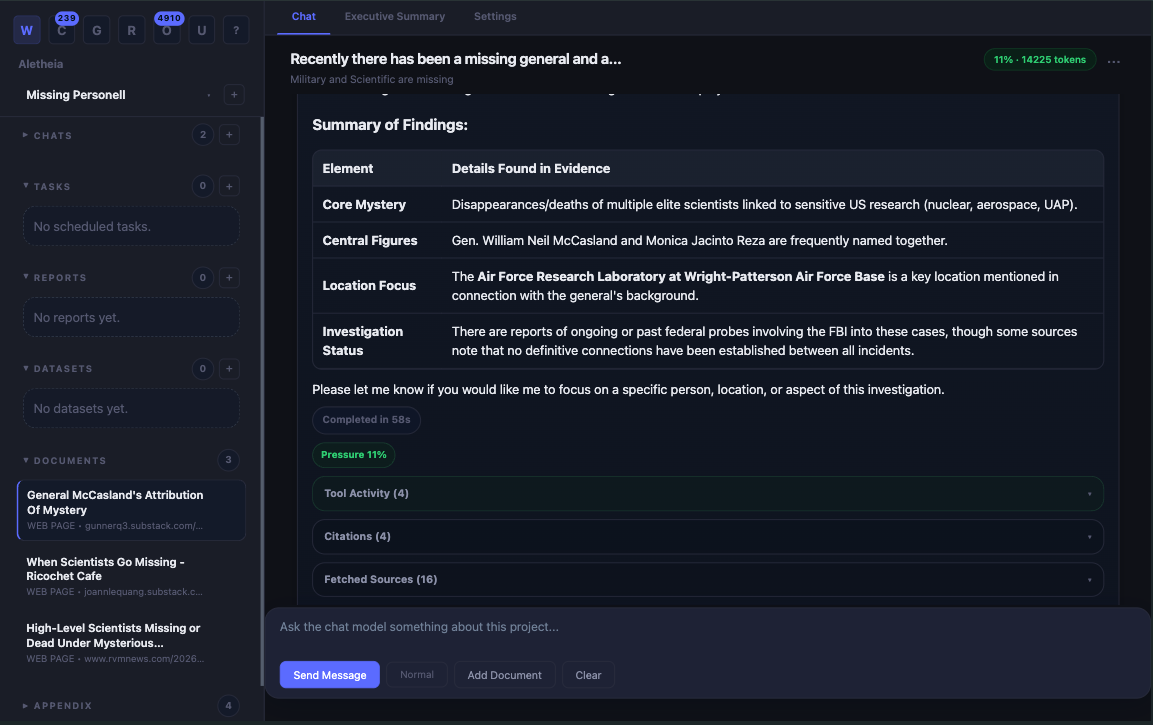This screenshot has height=725, width=1153.
Task: Add new project next to Missing Personell
Action: click(234, 94)
